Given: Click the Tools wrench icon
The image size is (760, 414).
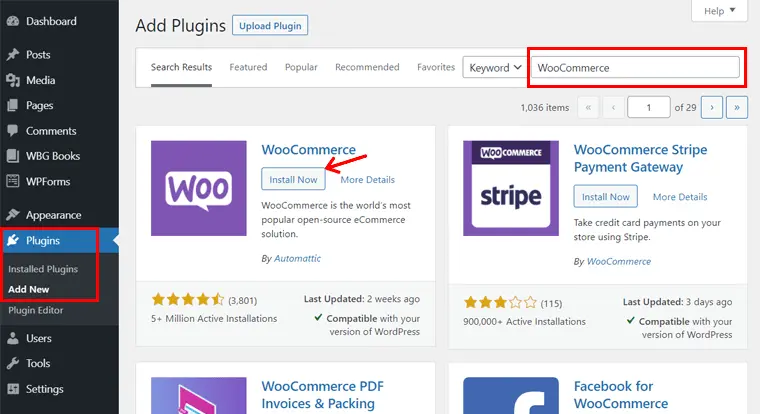Looking at the screenshot, I should pyautogui.click(x=13, y=363).
